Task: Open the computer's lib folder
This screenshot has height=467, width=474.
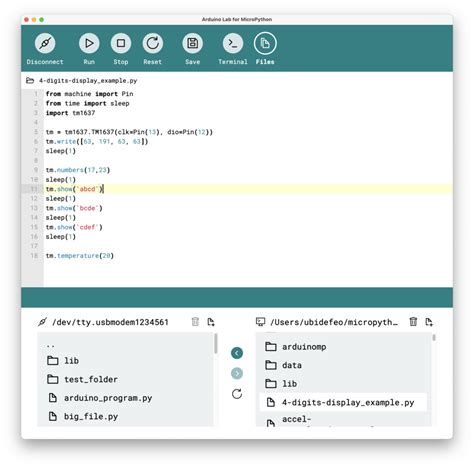Action: pyautogui.click(x=281, y=384)
